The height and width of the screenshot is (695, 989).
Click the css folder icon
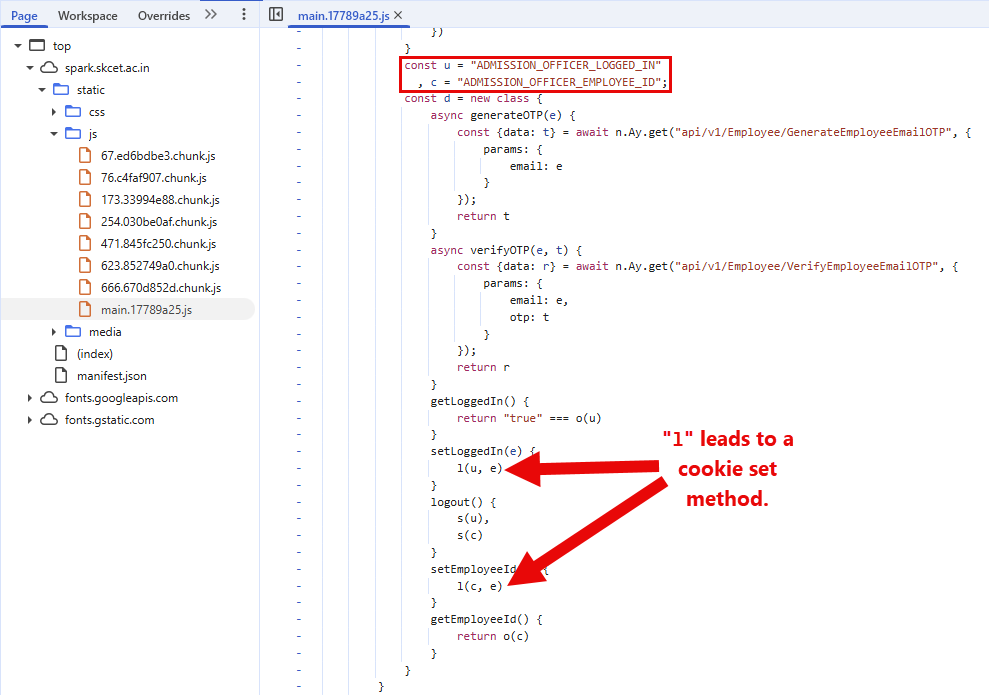point(73,112)
